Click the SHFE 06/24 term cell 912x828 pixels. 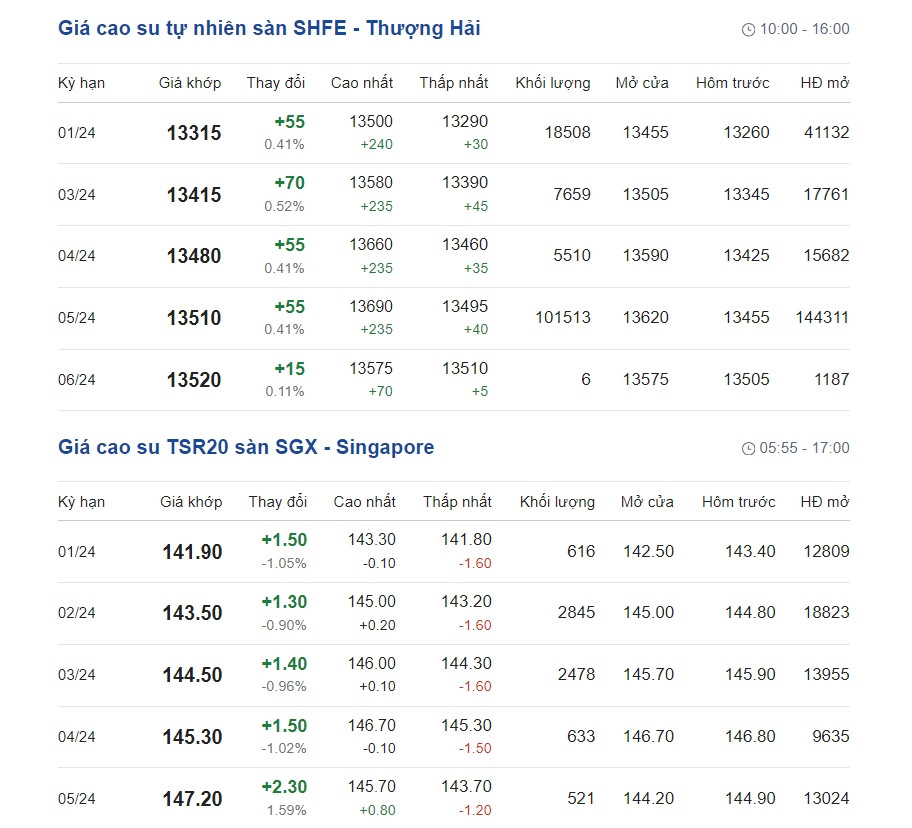(x=77, y=380)
